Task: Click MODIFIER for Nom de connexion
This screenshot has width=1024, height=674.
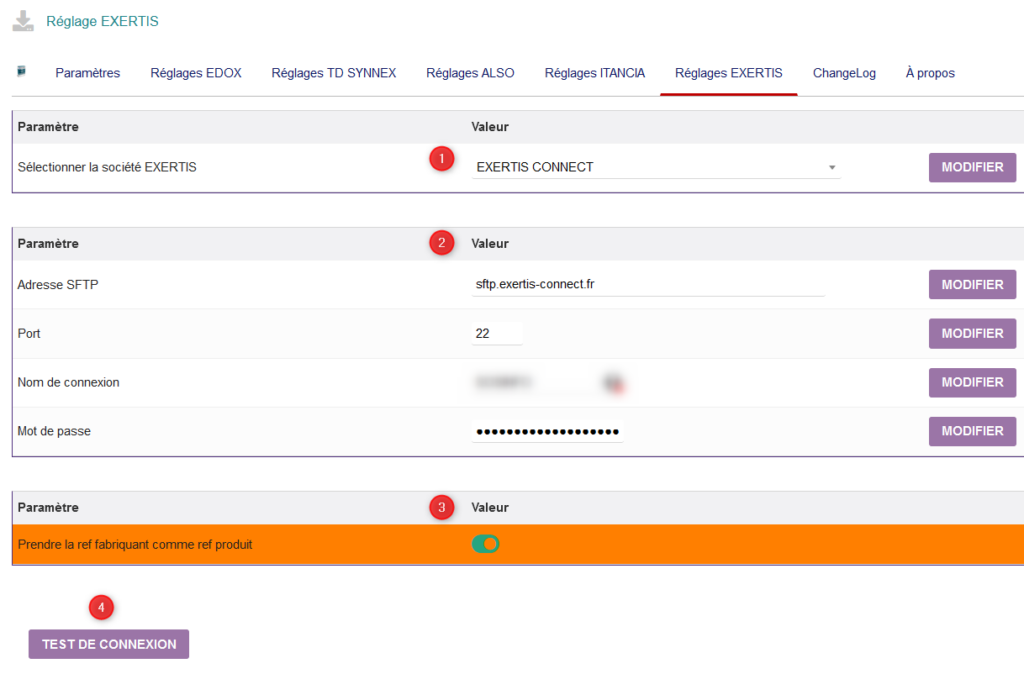Action: pyautogui.click(x=972, y=383)
